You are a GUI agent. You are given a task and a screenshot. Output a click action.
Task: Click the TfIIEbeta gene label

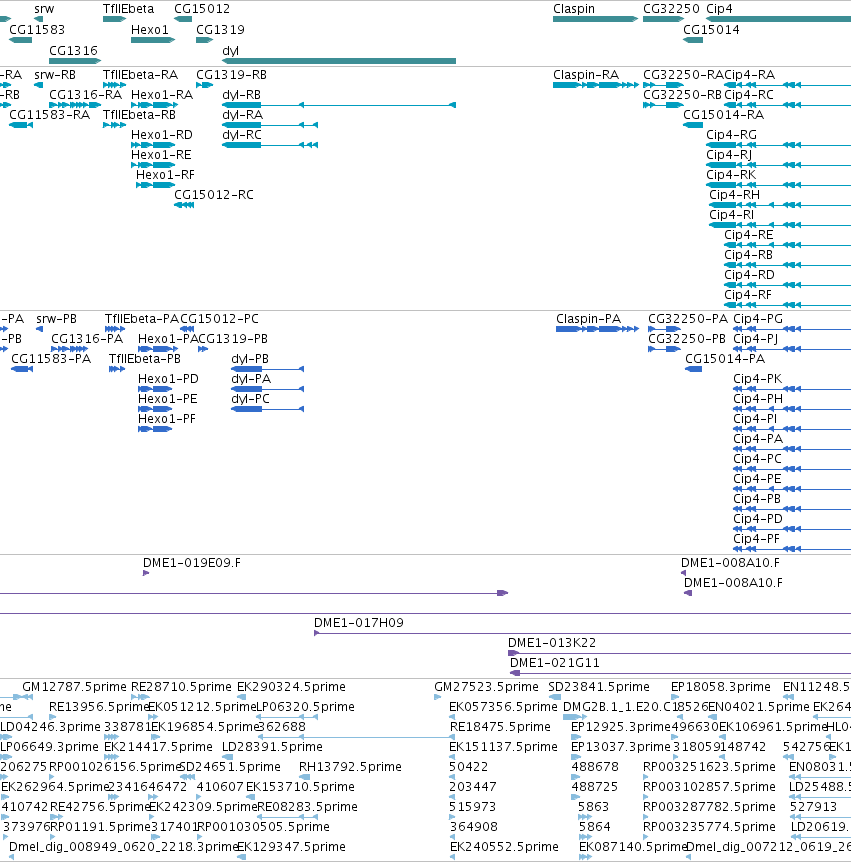point(129,9)
